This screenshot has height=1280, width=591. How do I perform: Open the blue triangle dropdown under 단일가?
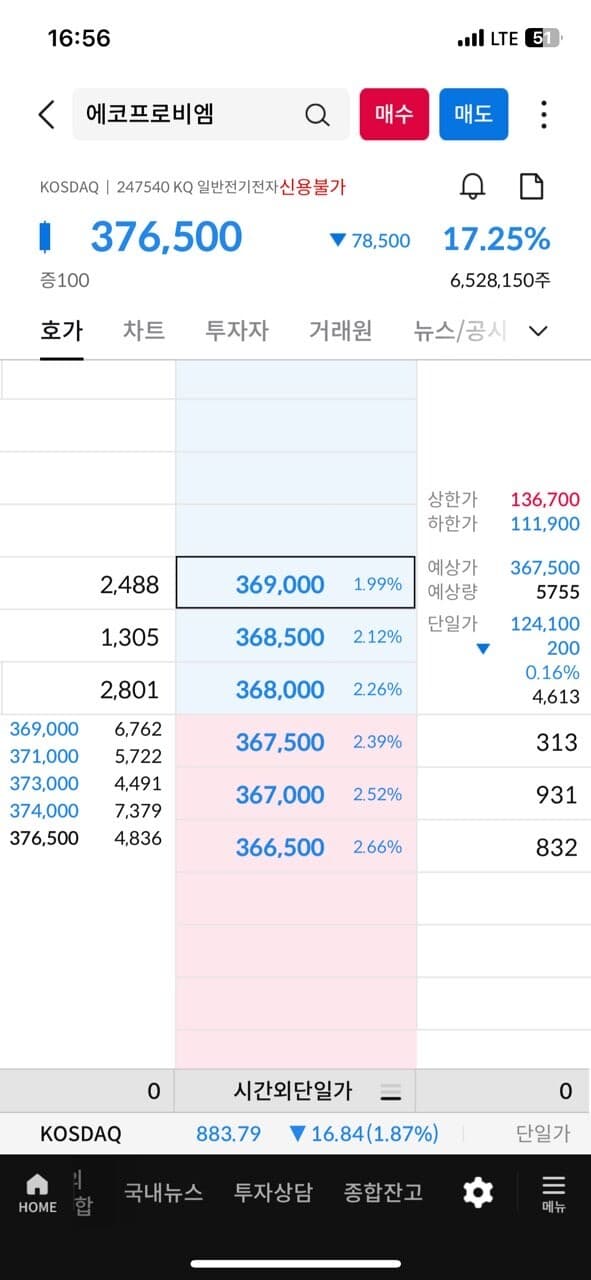point(484,649)
